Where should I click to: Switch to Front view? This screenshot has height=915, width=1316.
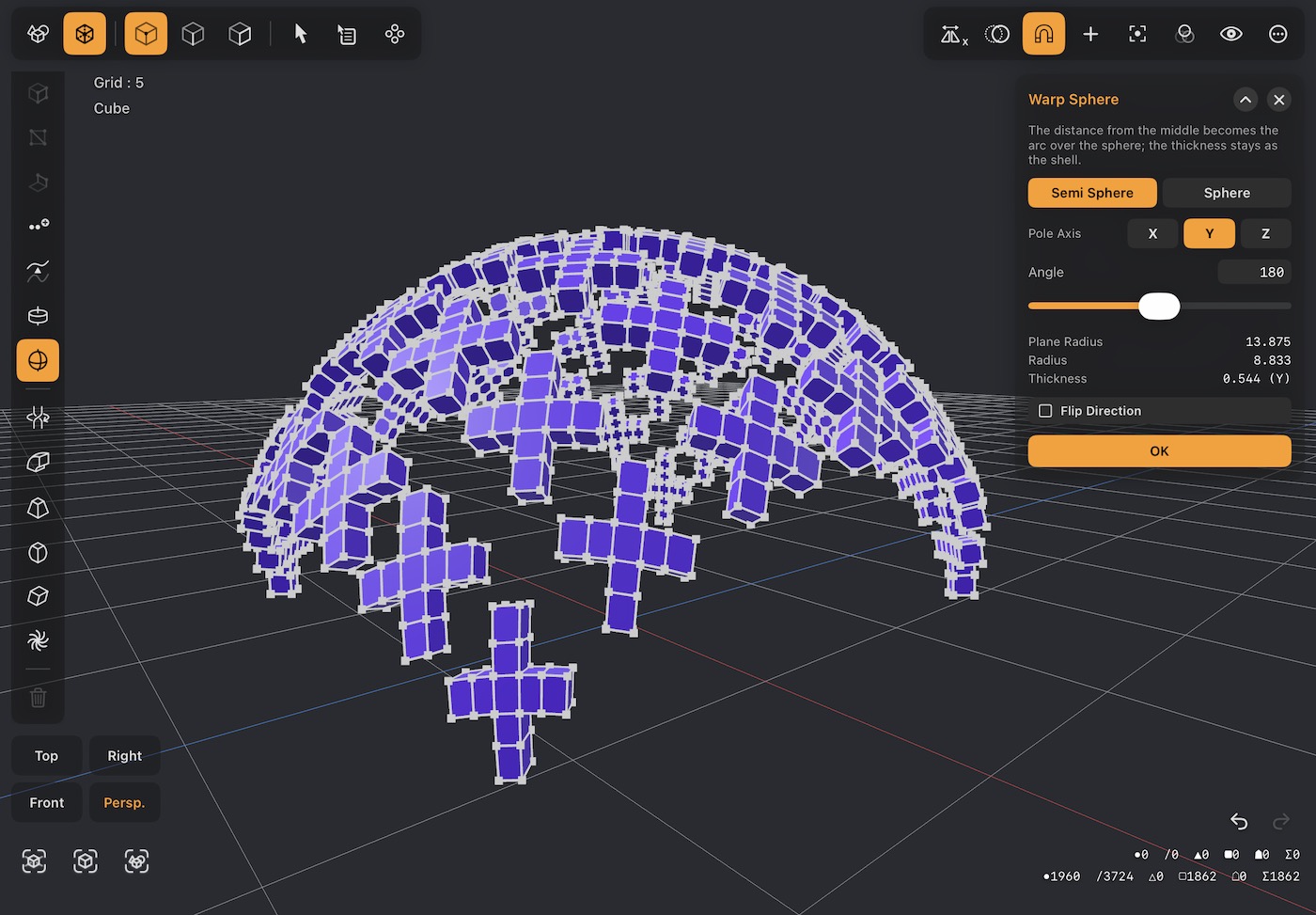pyautogui.click(x=46, y=803)
